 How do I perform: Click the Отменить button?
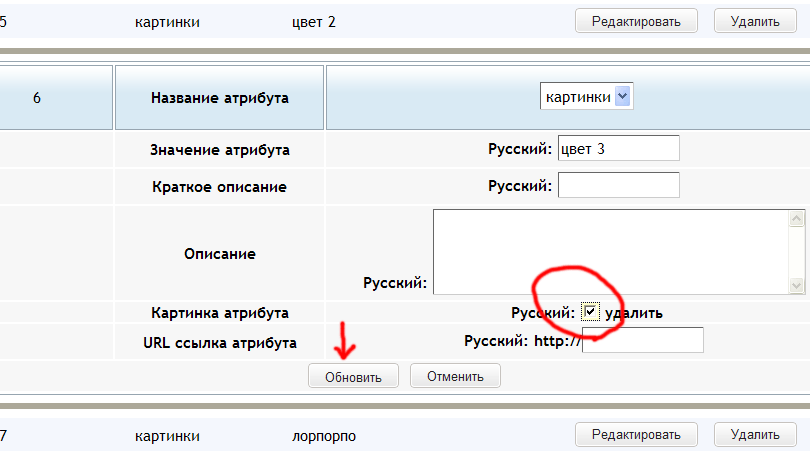point(455,376)
